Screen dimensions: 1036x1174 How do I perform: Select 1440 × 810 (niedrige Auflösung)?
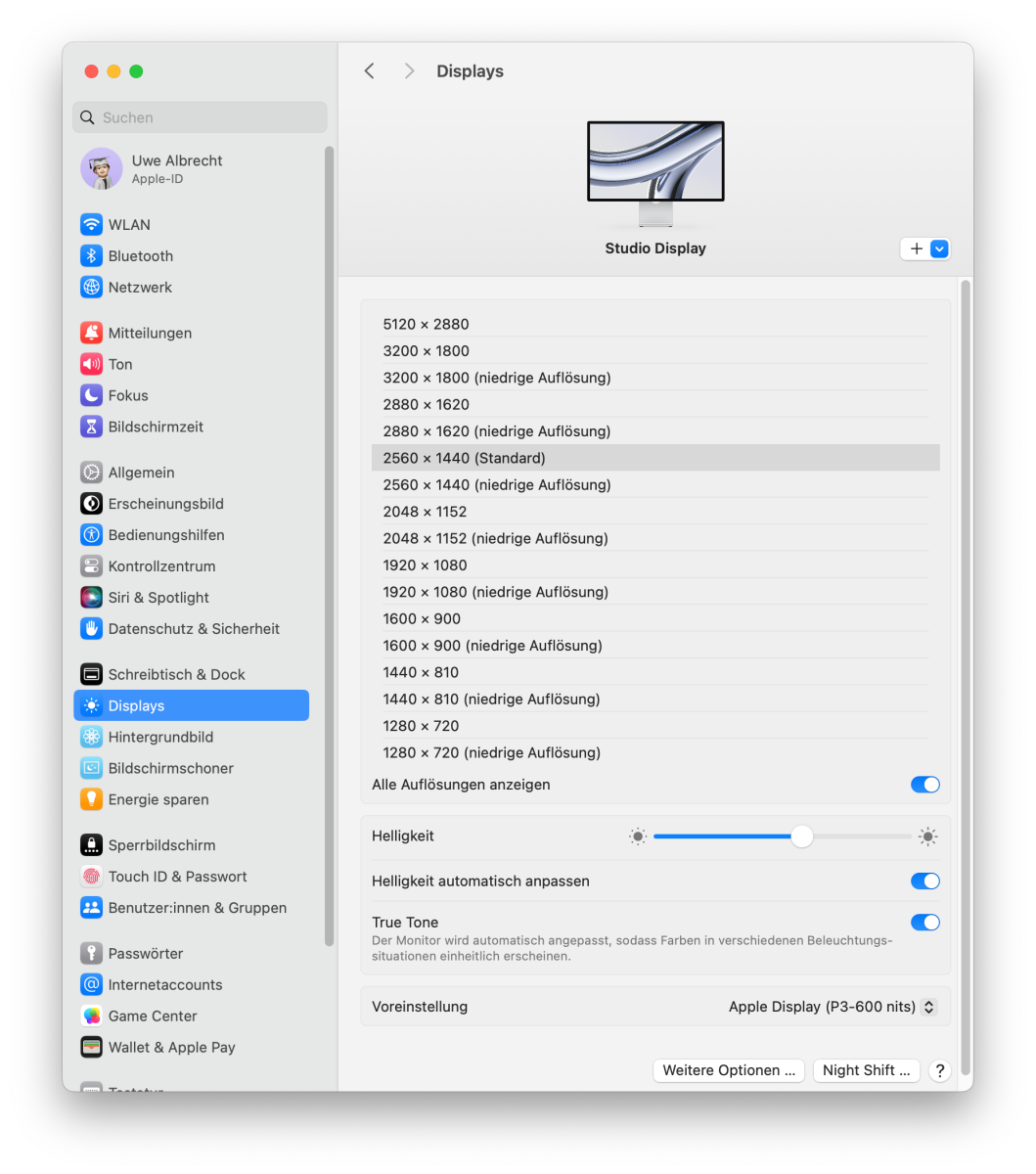coord(655,700)
